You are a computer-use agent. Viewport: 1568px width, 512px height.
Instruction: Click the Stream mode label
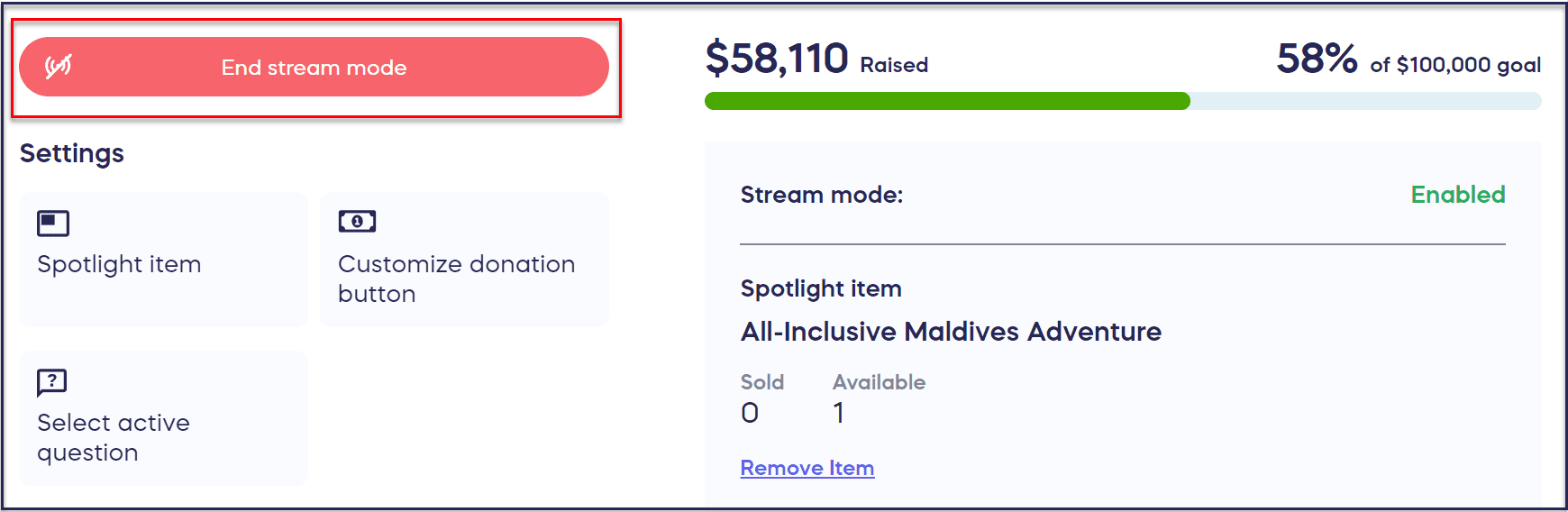point(821,195)
